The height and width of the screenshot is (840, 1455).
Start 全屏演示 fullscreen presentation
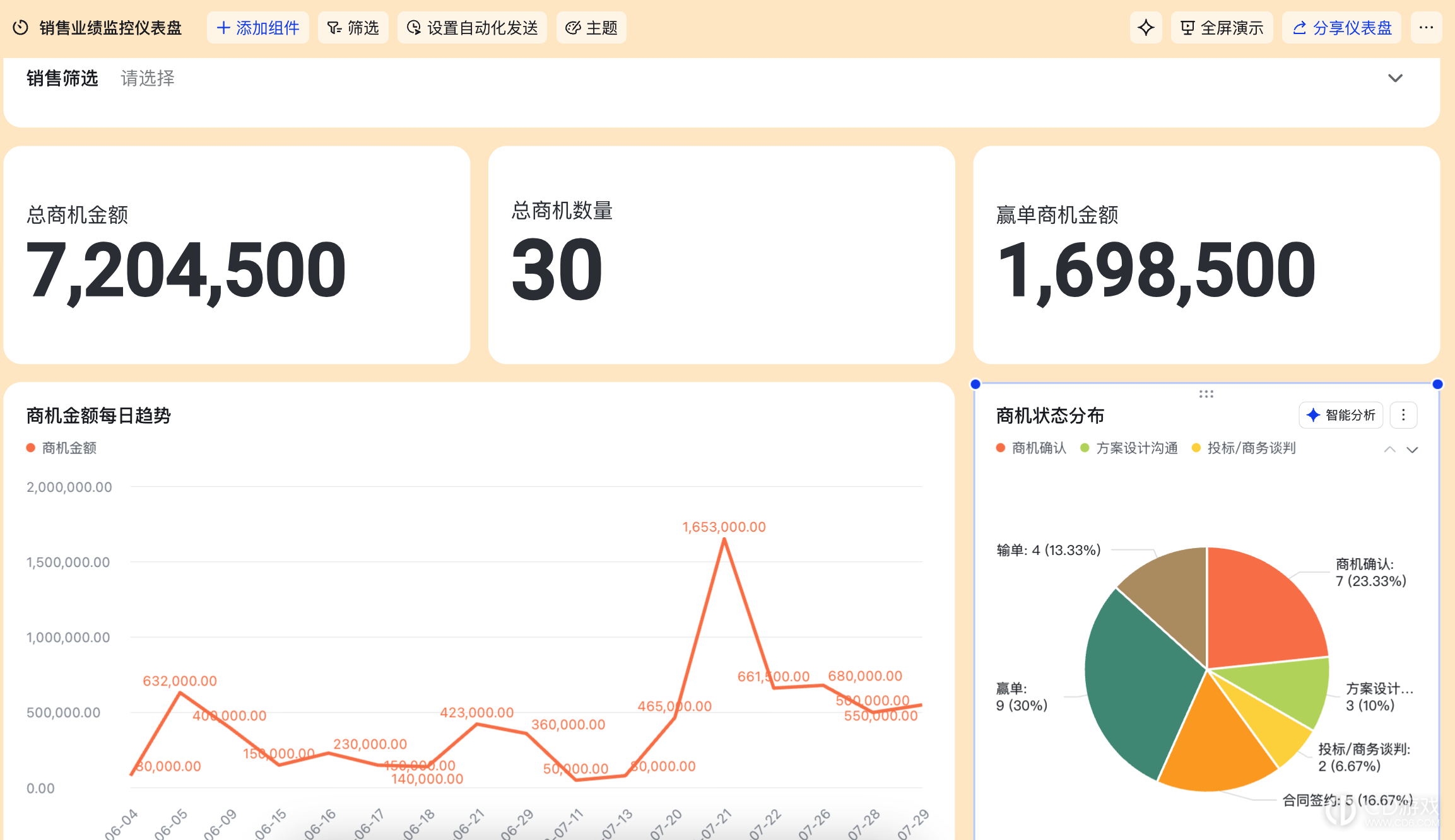click(x=1222, y=28)
